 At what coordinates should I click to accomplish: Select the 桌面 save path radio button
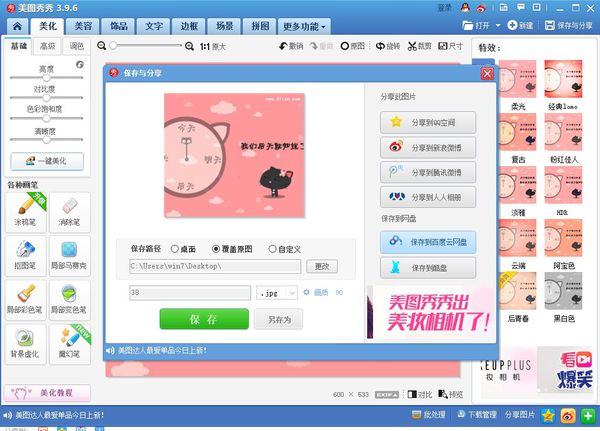pos(175,249)
